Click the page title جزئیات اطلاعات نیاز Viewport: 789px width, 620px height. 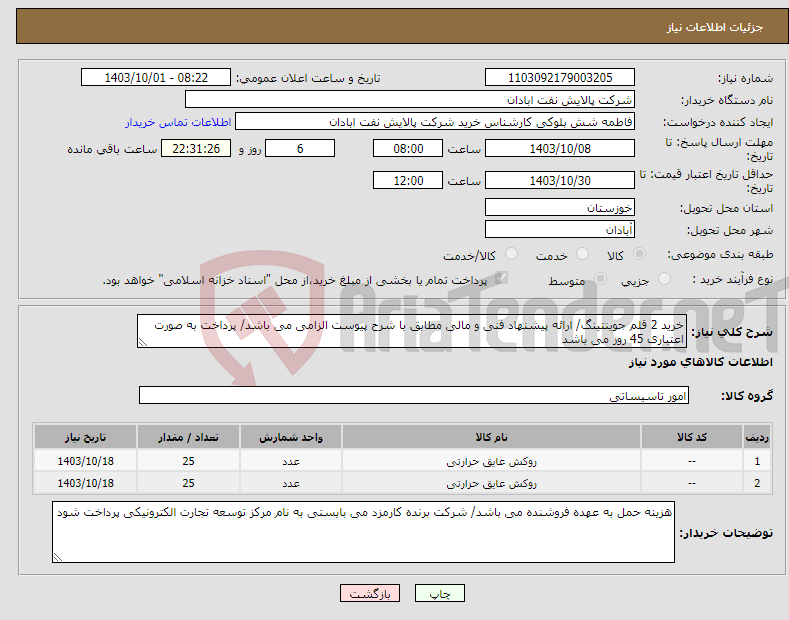pyautogui.click(x=715, y=27)
